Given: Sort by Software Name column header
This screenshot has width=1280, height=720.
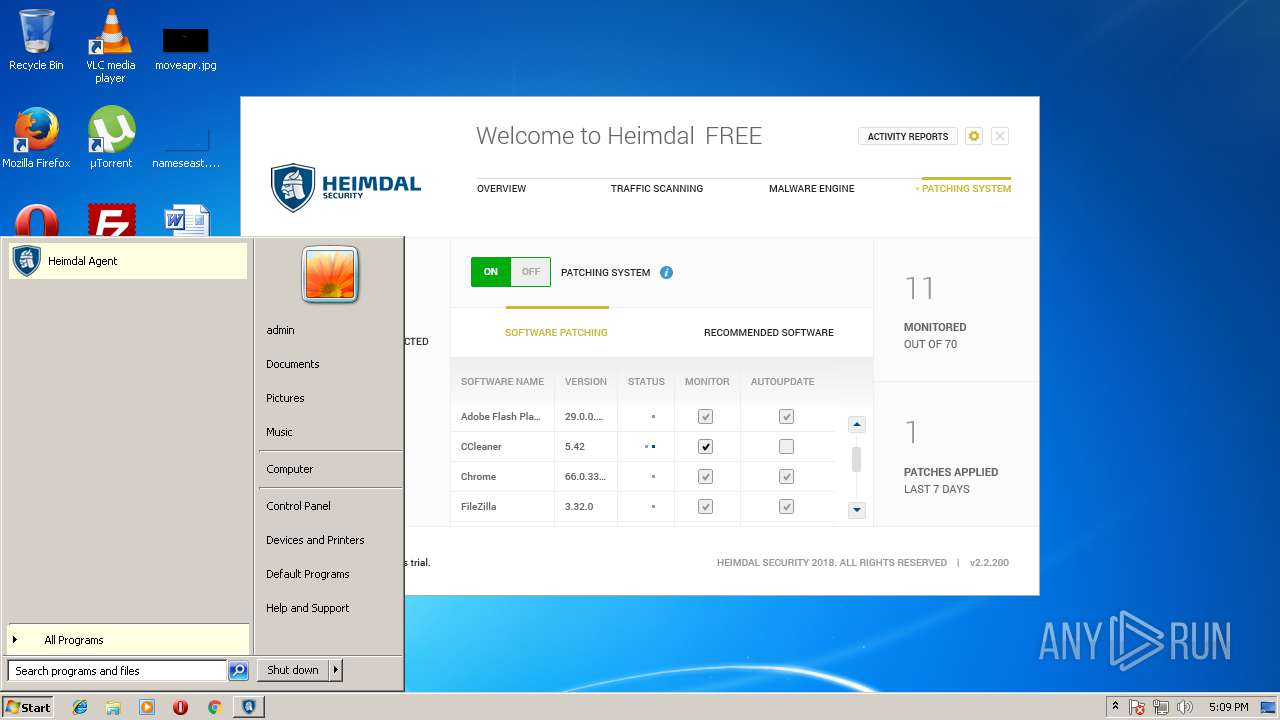Looking at the screenshot, I should point(502,381).
